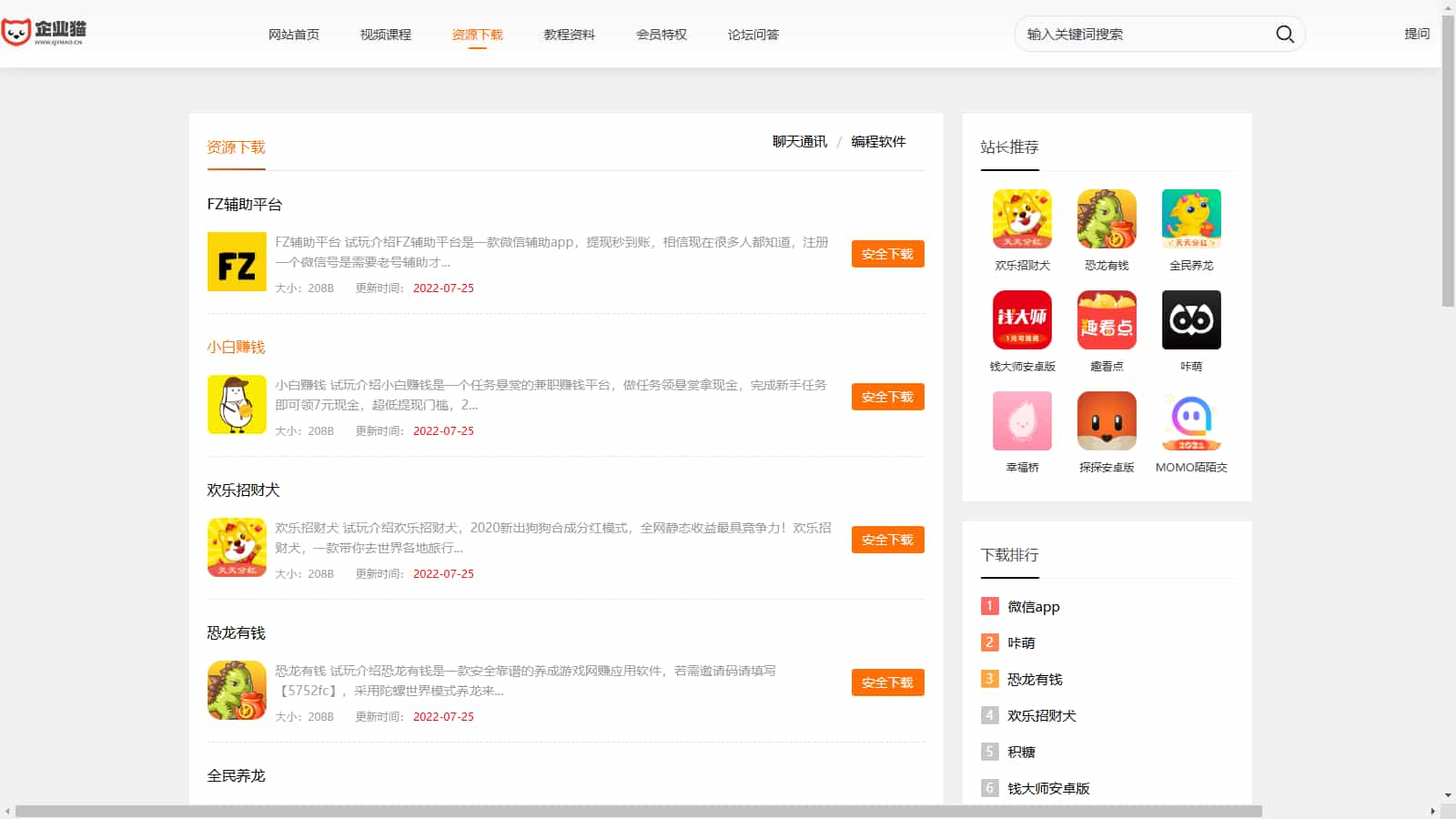The height and width of the screenshot is (819, 1456).
Task: Open 钱大师安卓版 icon in 站长推荐
Action: 1022,320
